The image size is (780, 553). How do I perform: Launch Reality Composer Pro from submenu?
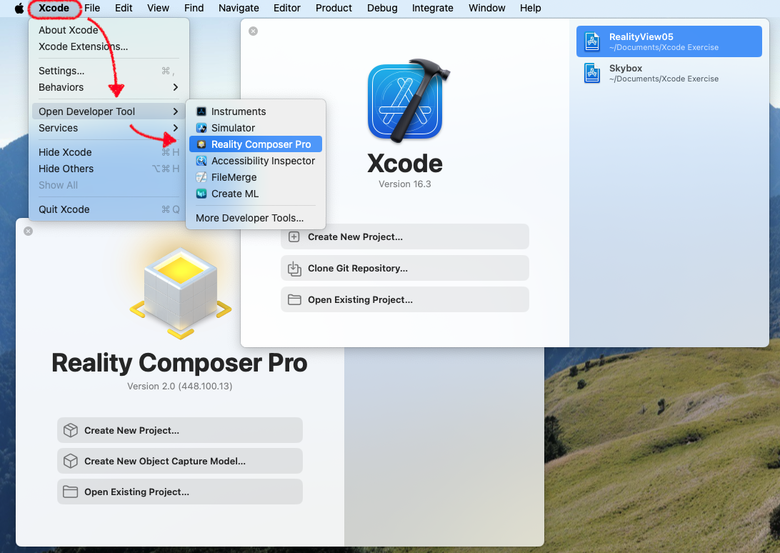pos(256,144)
